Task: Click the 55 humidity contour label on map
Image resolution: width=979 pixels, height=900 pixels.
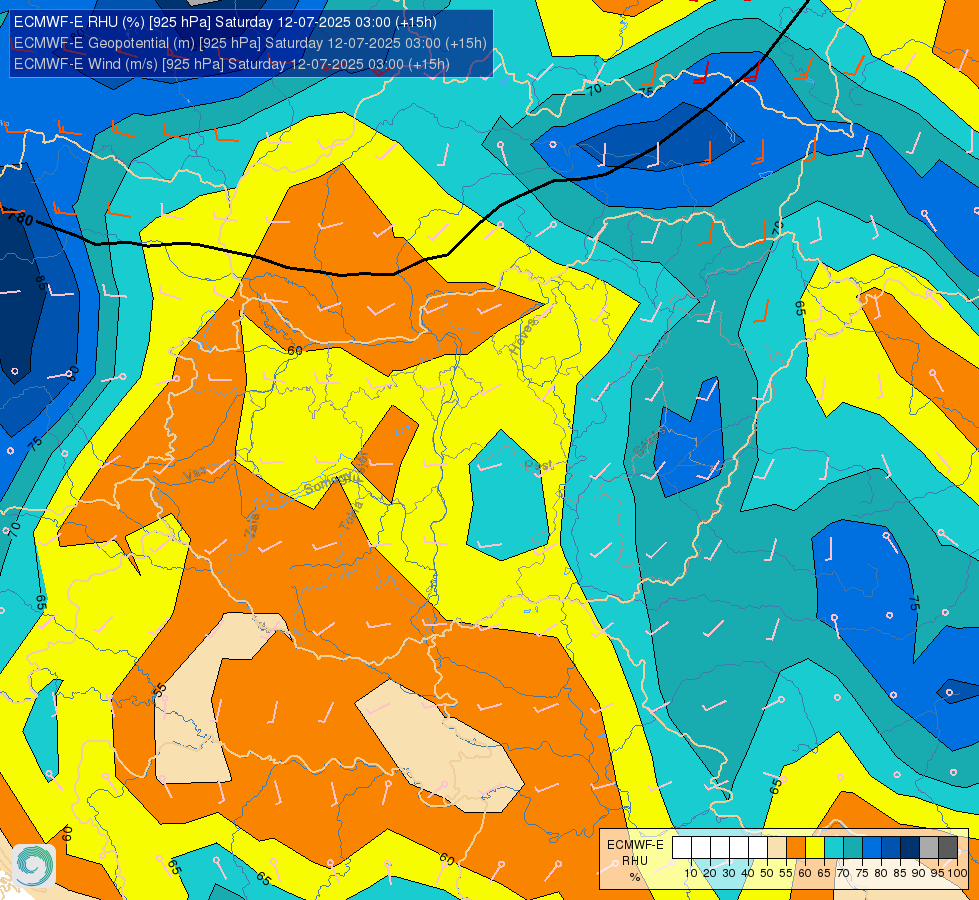Action: point(160,690)
